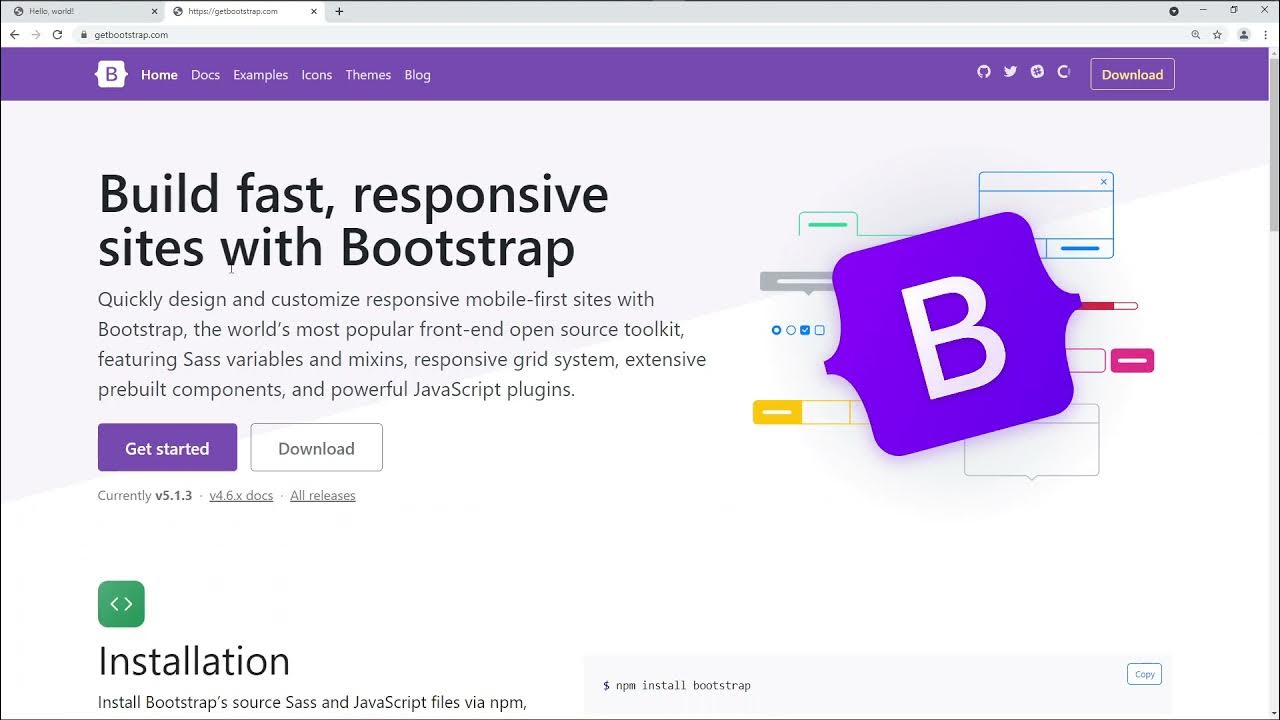
Task: Open the All releases link
Action: point(323,496)
